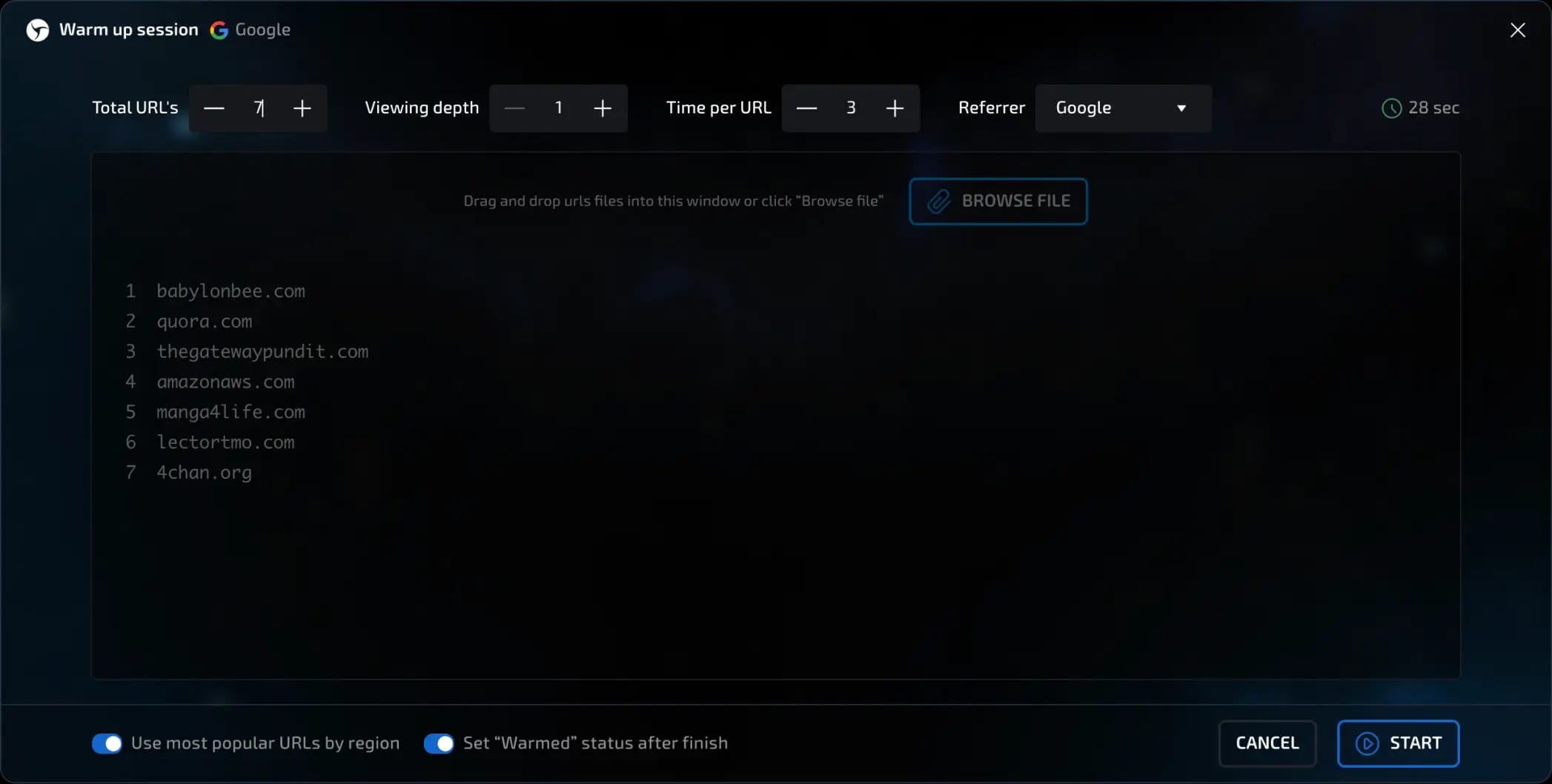Increase Total URL's with the plus button
This screenshot has height=784, width=1552.
(x=302, y=108)
